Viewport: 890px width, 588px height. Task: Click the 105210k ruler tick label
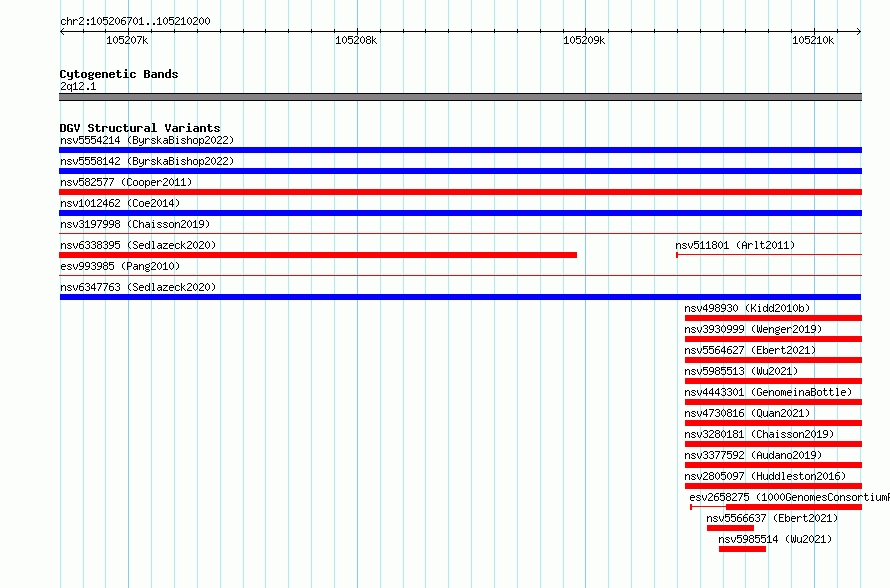pos(813,40)
